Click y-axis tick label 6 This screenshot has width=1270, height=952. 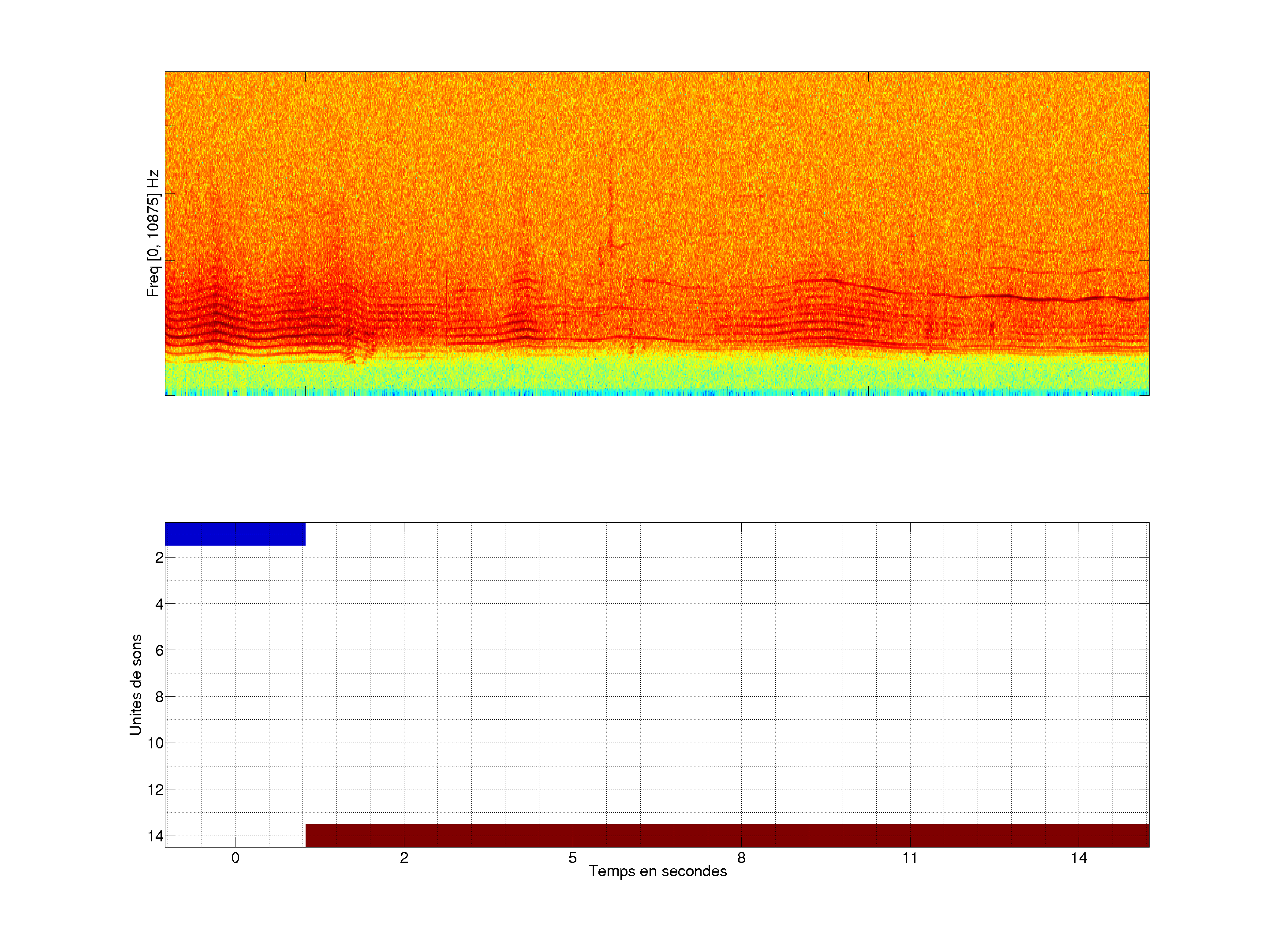pyautogui.click(x=159, y=651)
